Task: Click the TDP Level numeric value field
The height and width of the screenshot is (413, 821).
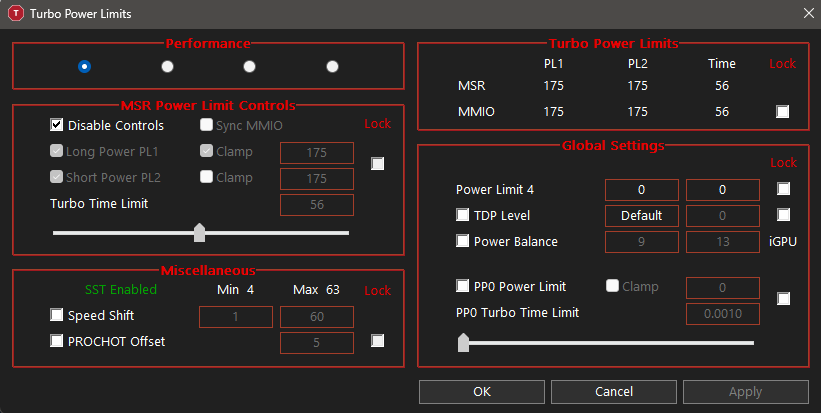Action: (x=723, y=216)
